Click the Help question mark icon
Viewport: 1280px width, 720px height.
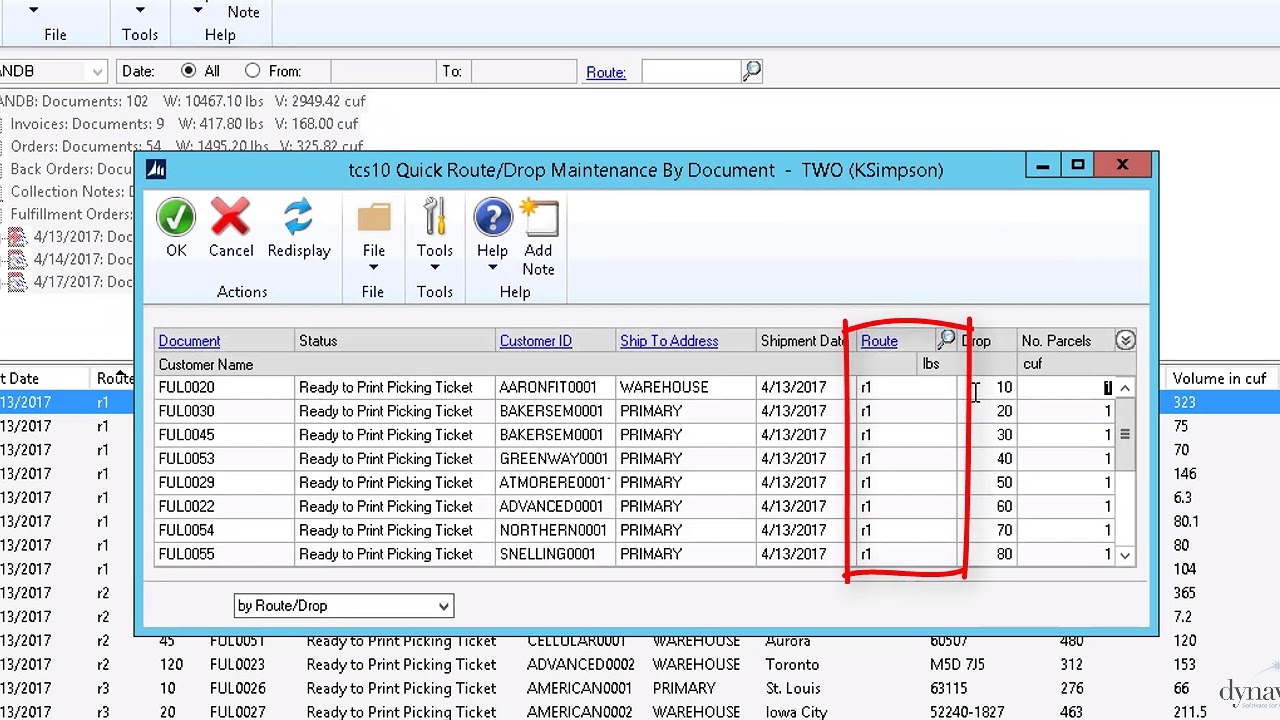pos(492,218)
